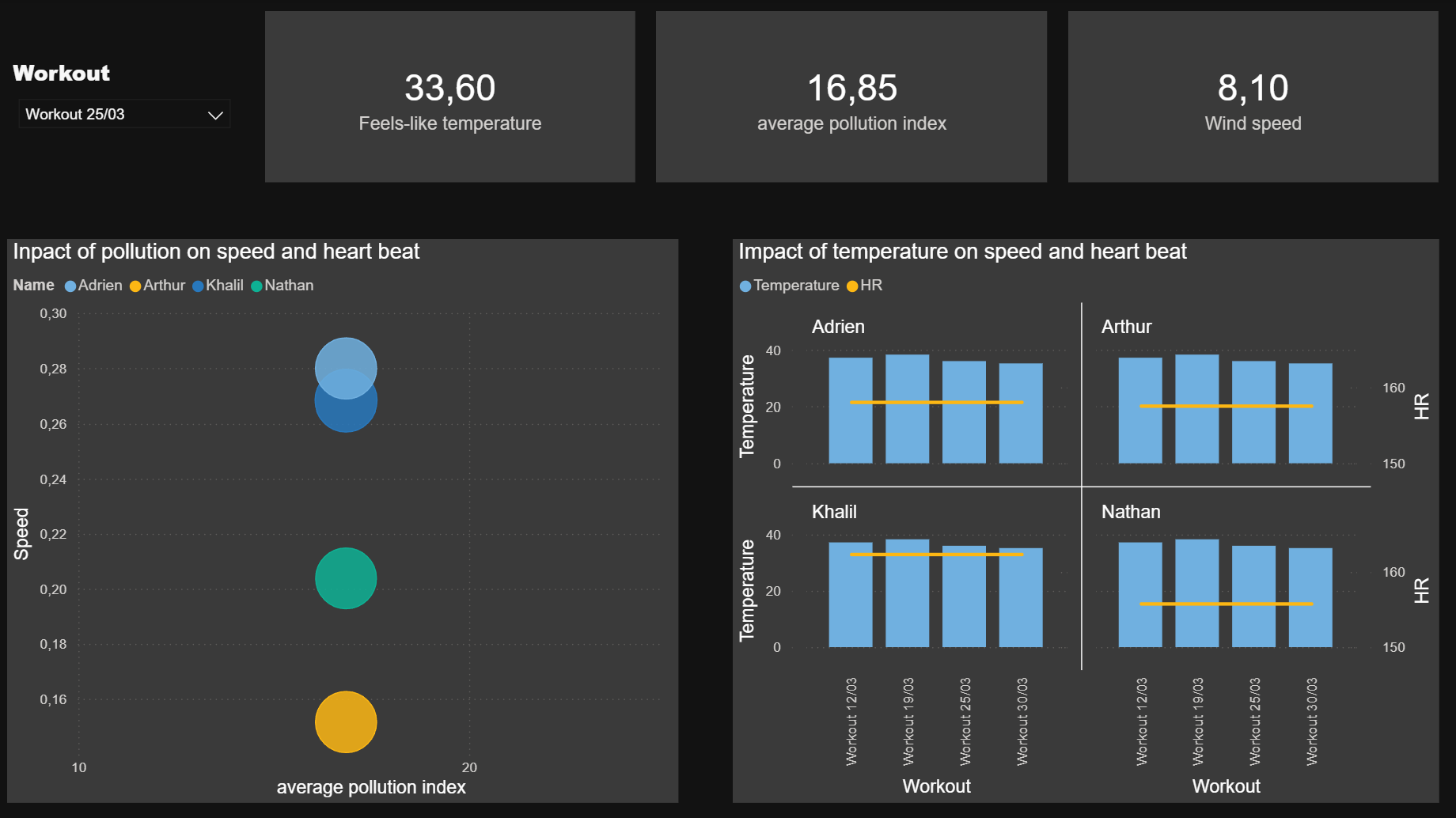Select Nathan in the pollution chart legend
Viewport: 1456px width, 818px height.
click(x=282, y=285)
